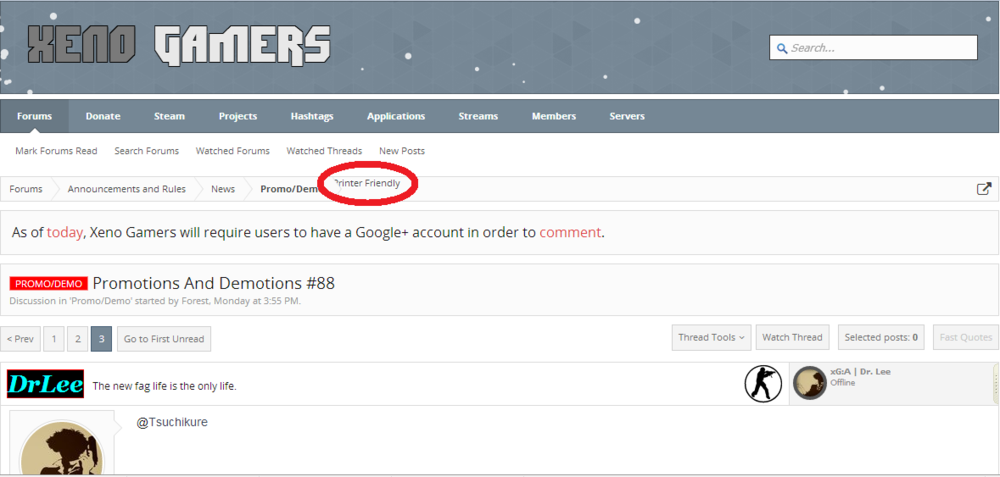This screenshot has height=477, width=1000.
Task: Open Watched Forums
Action: coord(233,151)
